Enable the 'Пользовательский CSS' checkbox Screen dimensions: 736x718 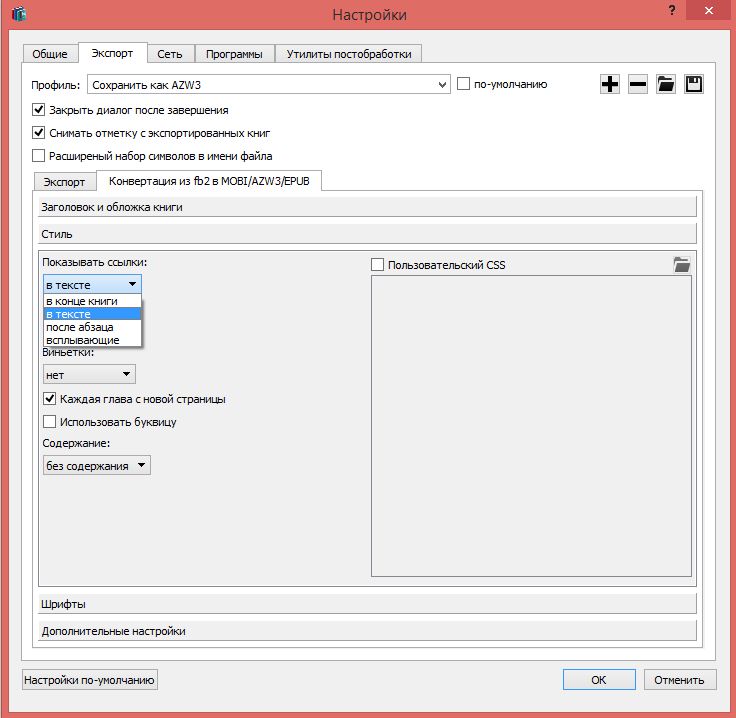[x=378, y=265]
